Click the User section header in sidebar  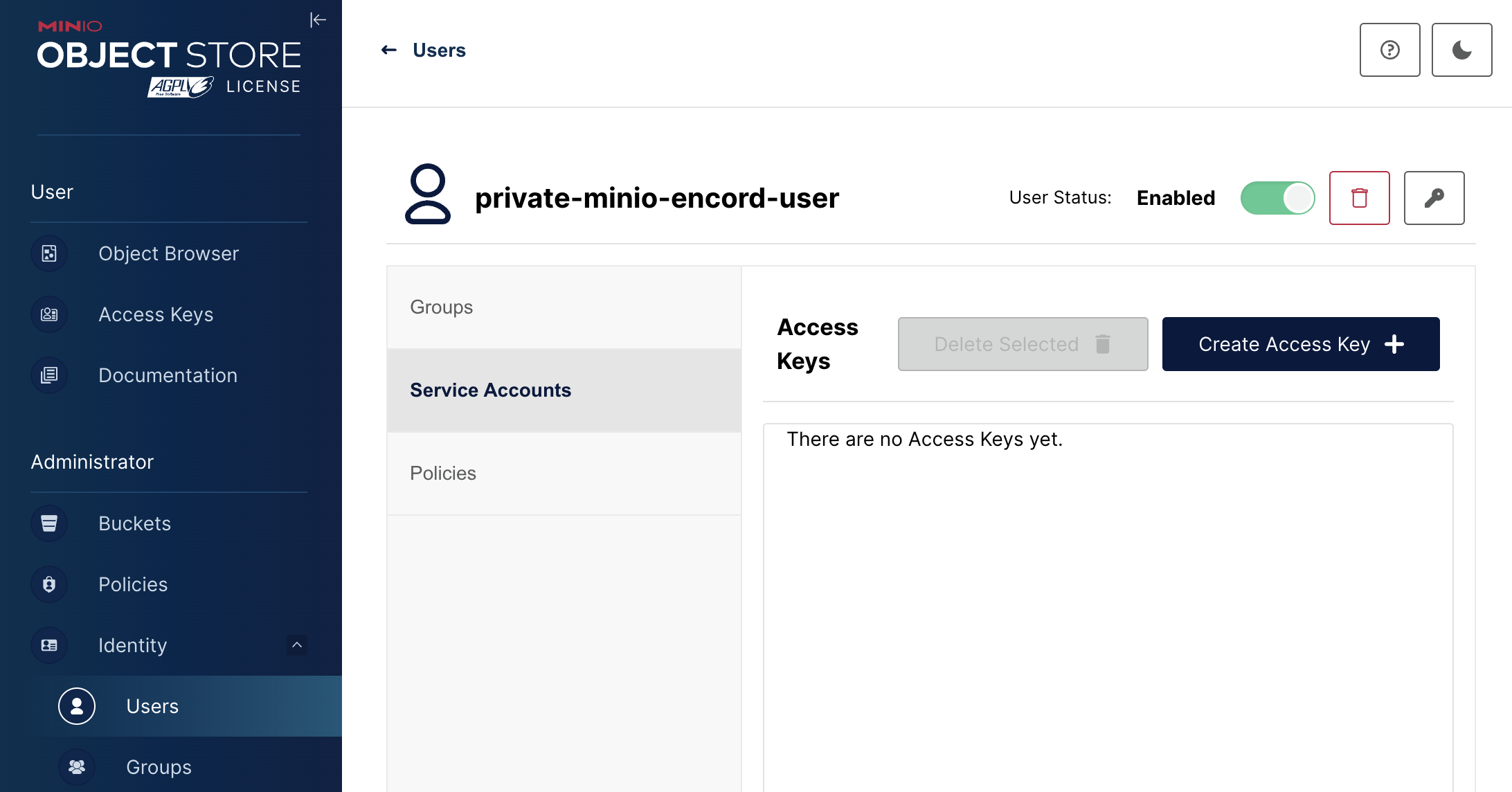tap(52, 192)
